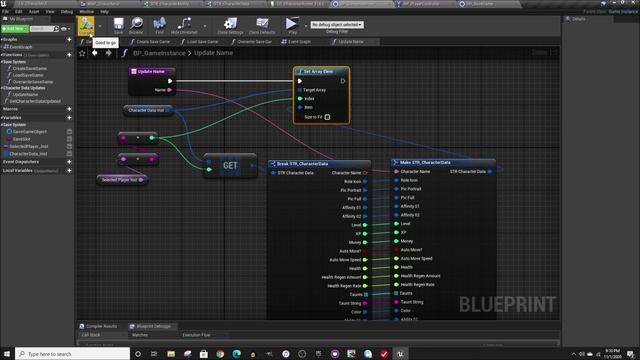Open the Asset menu
This screenshot has height=360, width=640.
coord(34,12)
